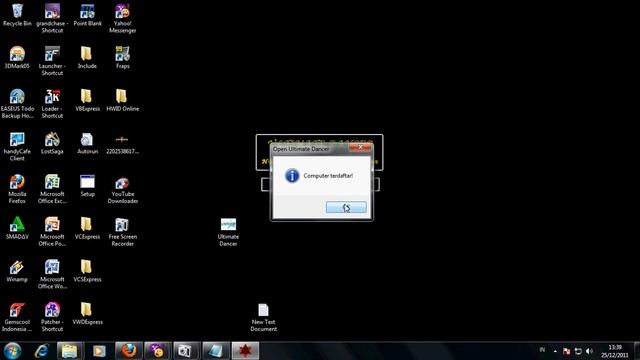Switch to the camera taskbar item
The height and width of the screenshot is (360, 640).
(x=187, y=351)
